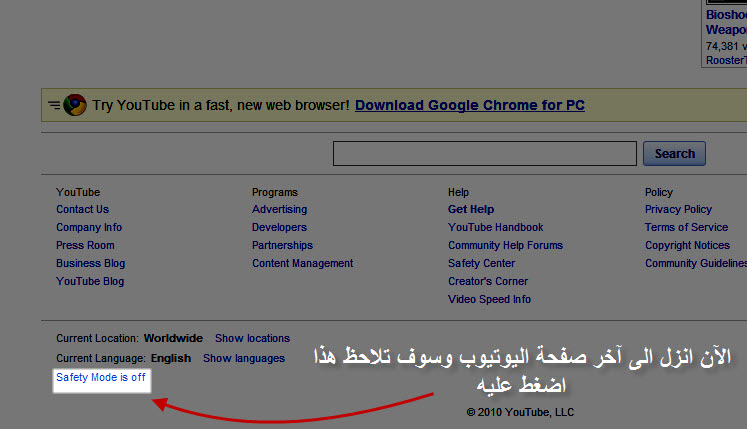Open the Business Blog link

click(x=91, y=263)
